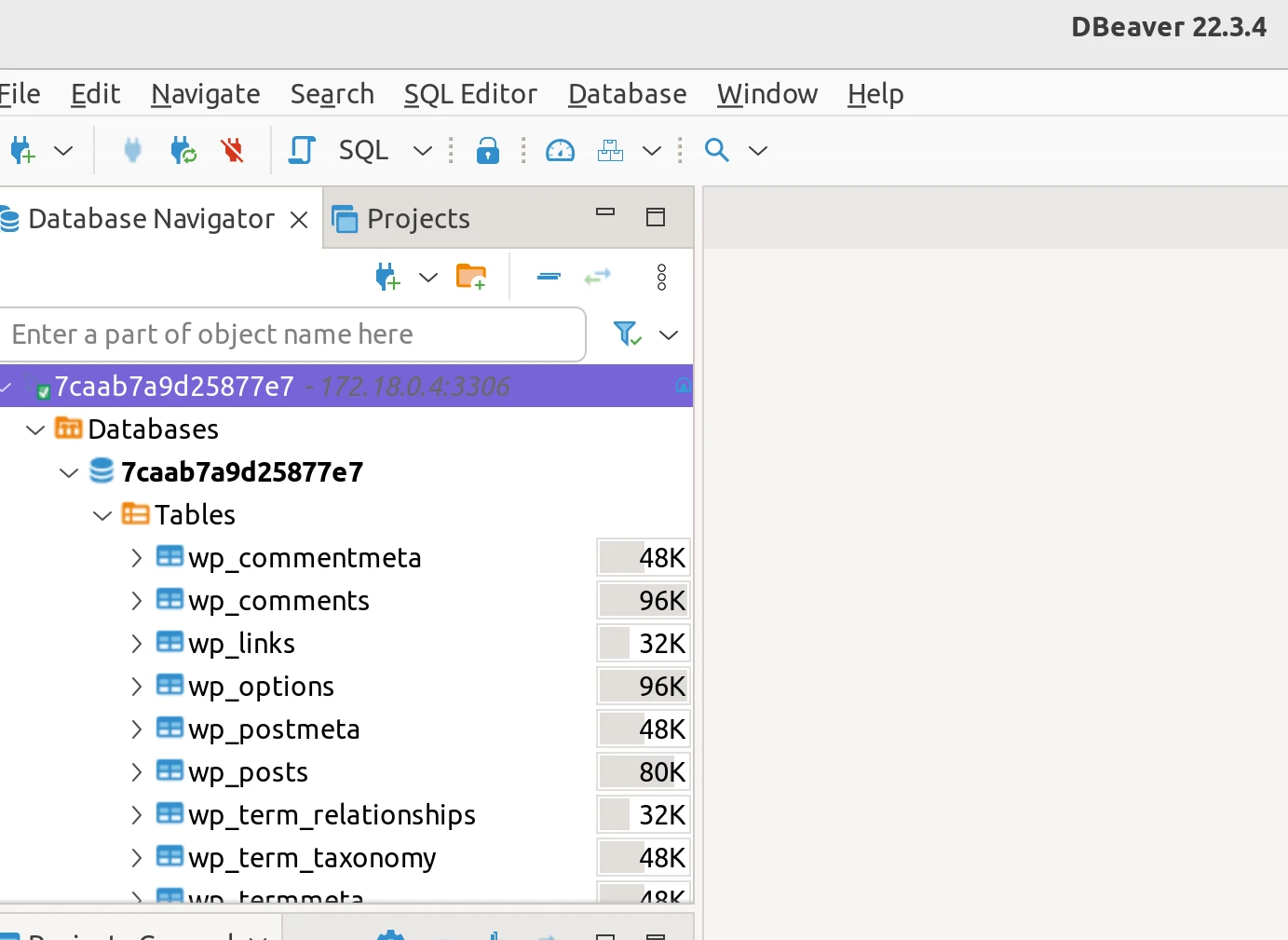
Task: Open the database dashboard gauge icon
Action: pyautogui.click(x=560, y=149)
